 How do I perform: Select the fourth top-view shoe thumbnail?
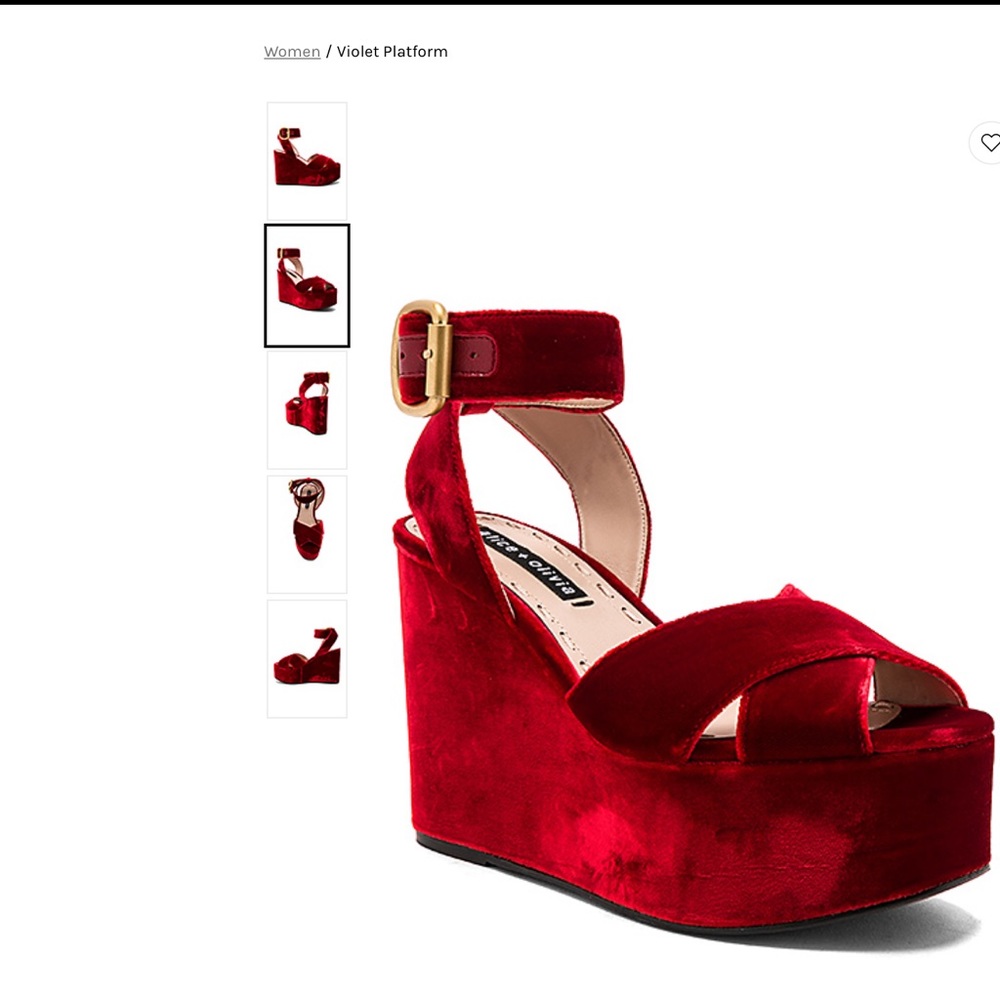(x=307, y=534)
